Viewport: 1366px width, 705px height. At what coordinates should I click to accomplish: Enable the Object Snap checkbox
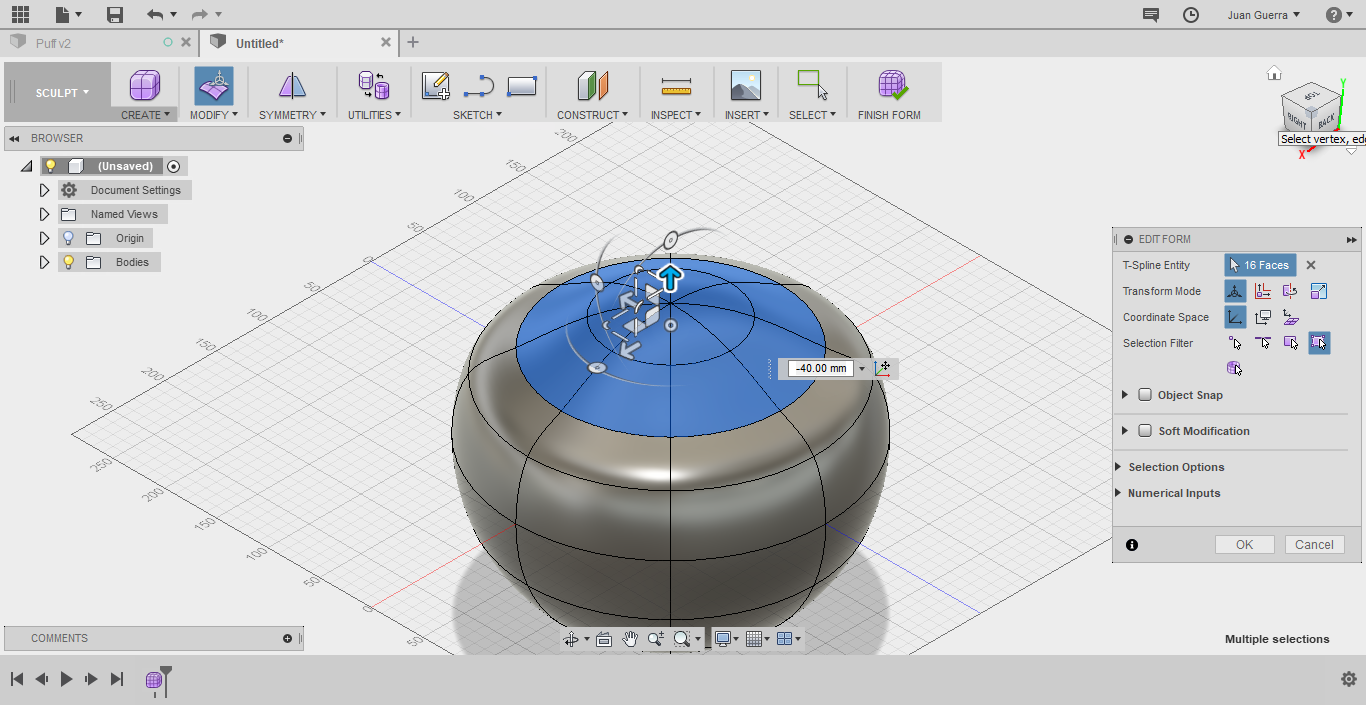pos(1145,395)
